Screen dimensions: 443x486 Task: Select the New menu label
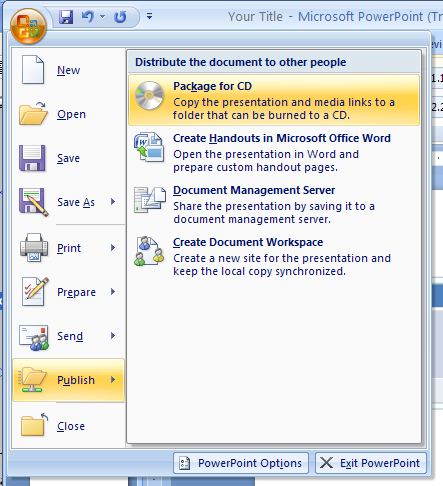(68, 70)
